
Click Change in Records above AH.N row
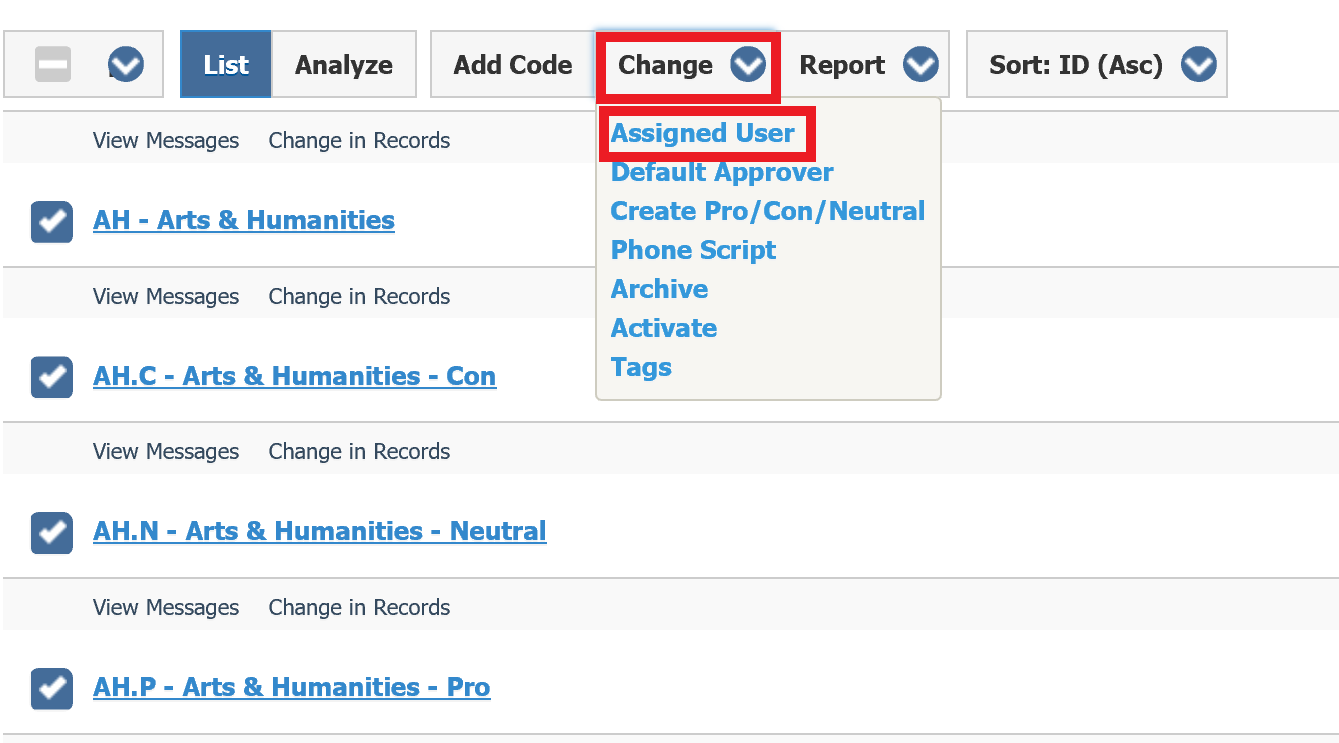point(359,452)
